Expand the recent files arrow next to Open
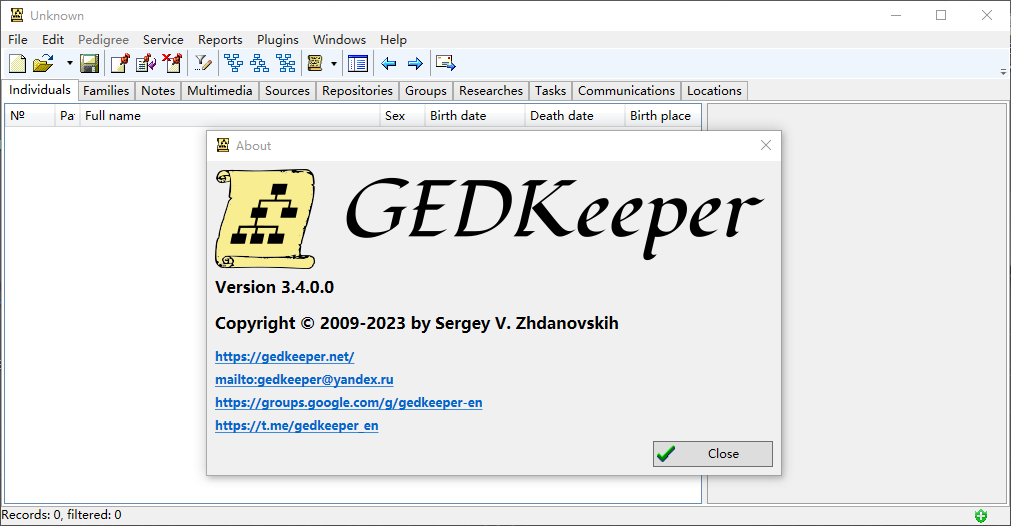The width and height of the screenshot is (1011, 526). pos(69,63)
